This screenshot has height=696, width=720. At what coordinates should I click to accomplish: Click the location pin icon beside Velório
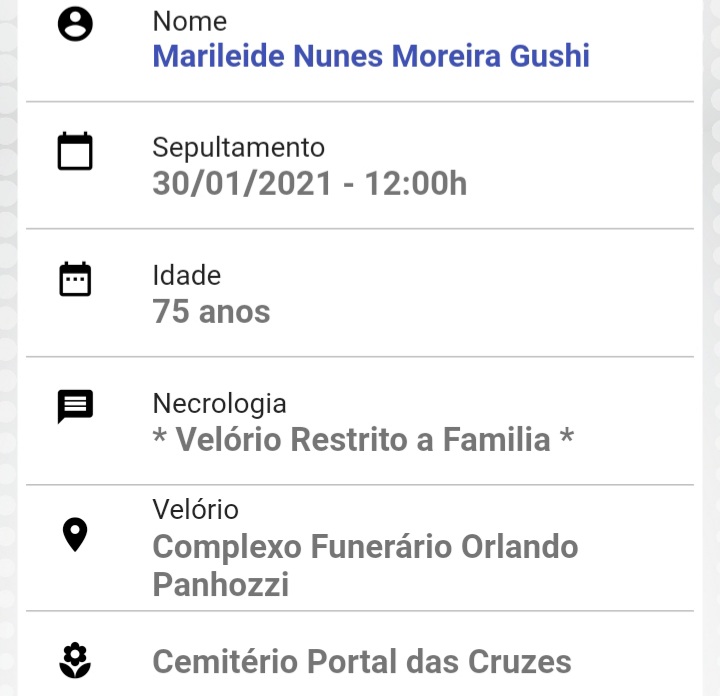(75, 534)
